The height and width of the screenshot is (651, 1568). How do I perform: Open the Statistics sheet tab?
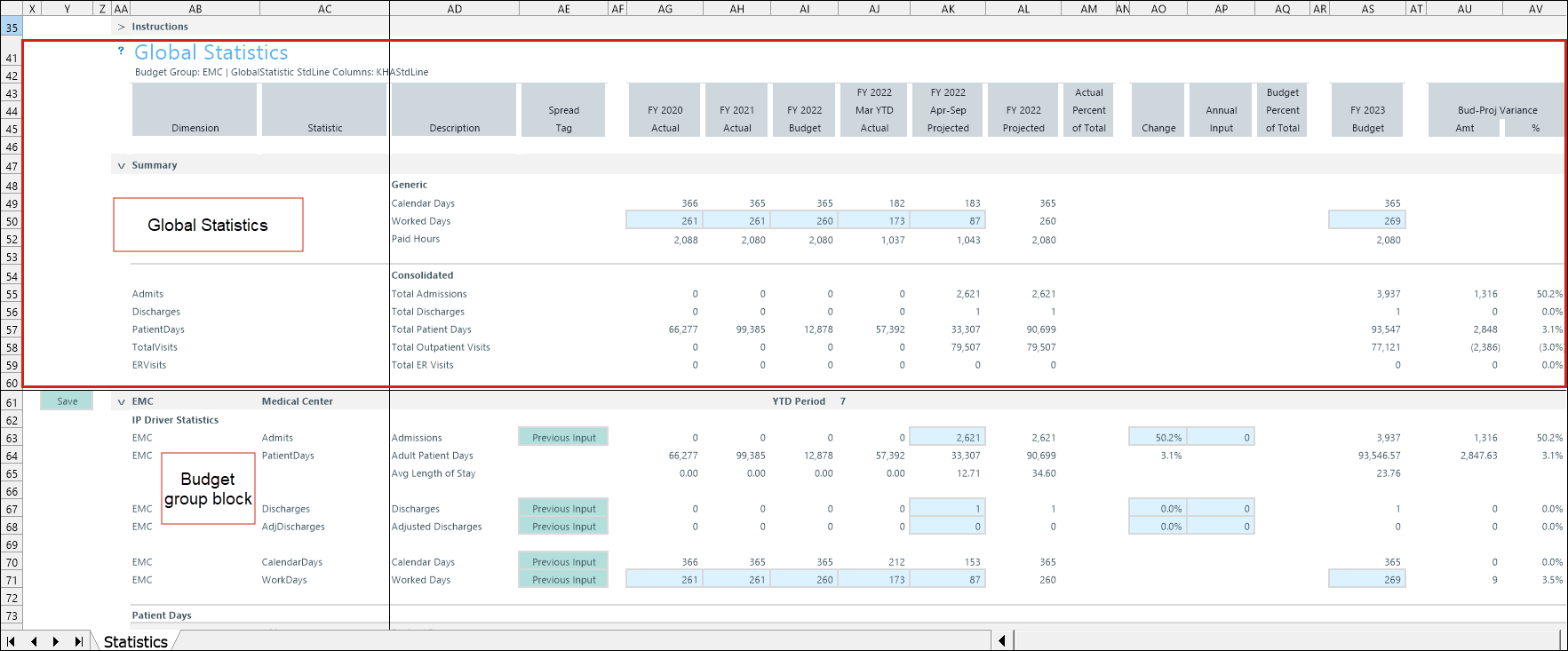[135, 641]
